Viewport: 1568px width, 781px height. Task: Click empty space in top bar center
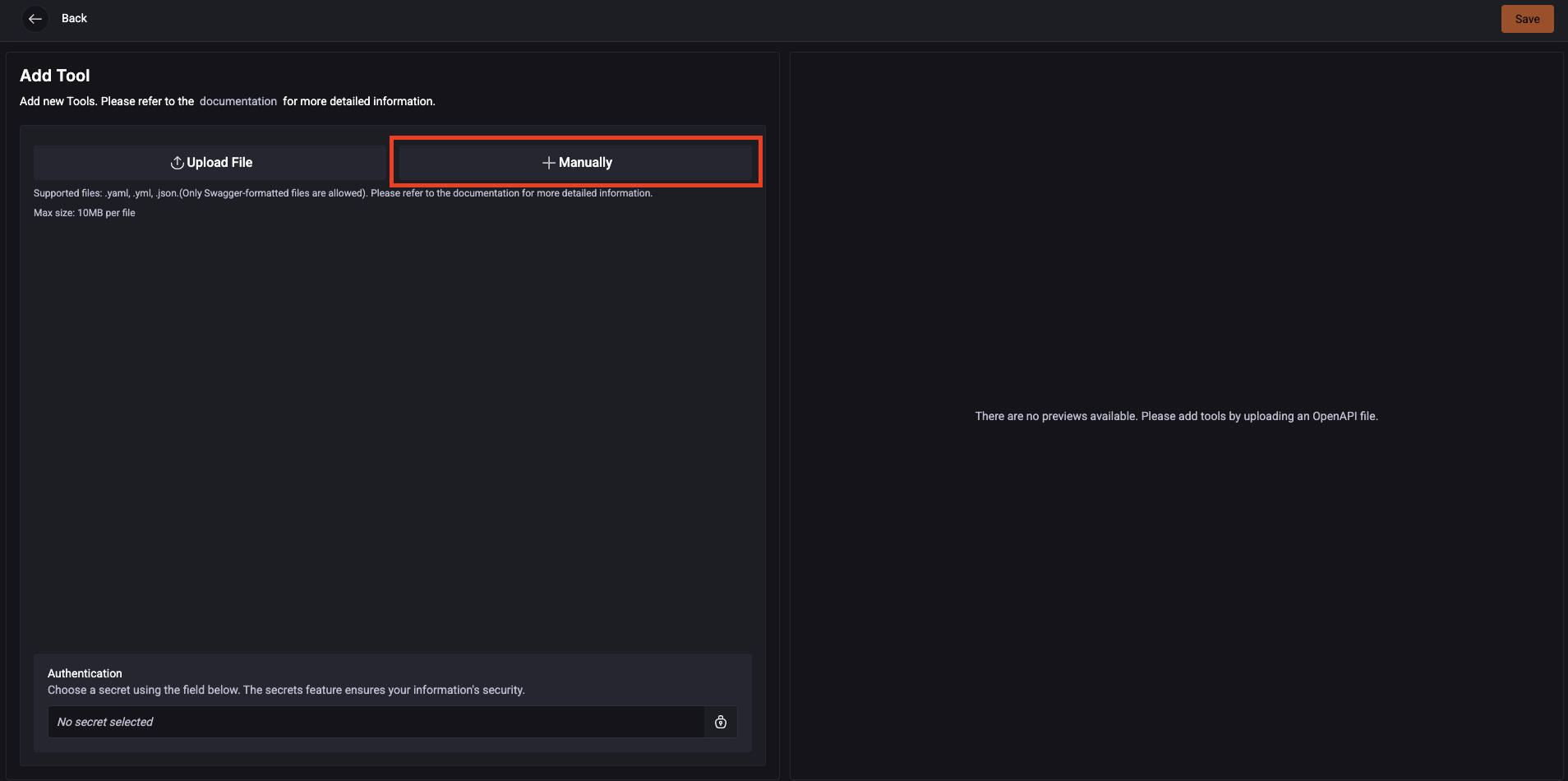coord(781,19)
